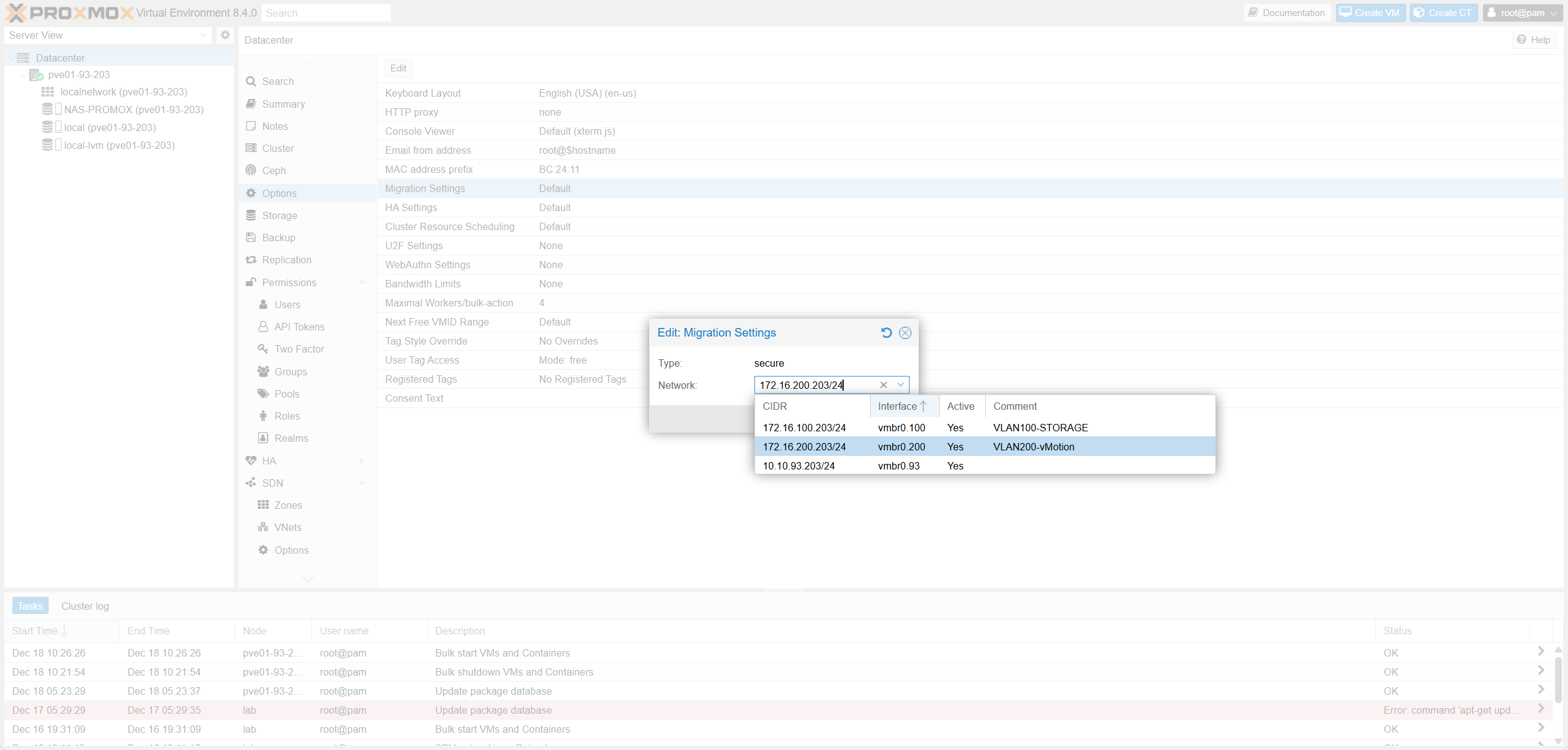Expand the HA section chevron
Screen dimensions: 1568x750
click(362, 460)
